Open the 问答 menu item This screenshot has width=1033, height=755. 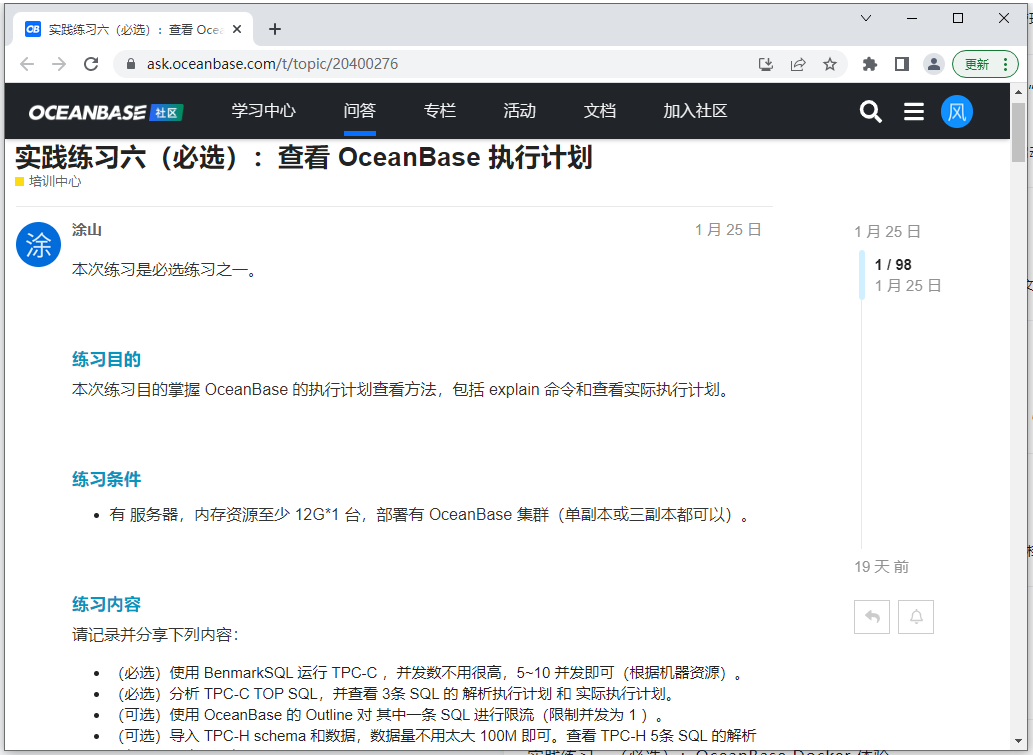point(359,111)
